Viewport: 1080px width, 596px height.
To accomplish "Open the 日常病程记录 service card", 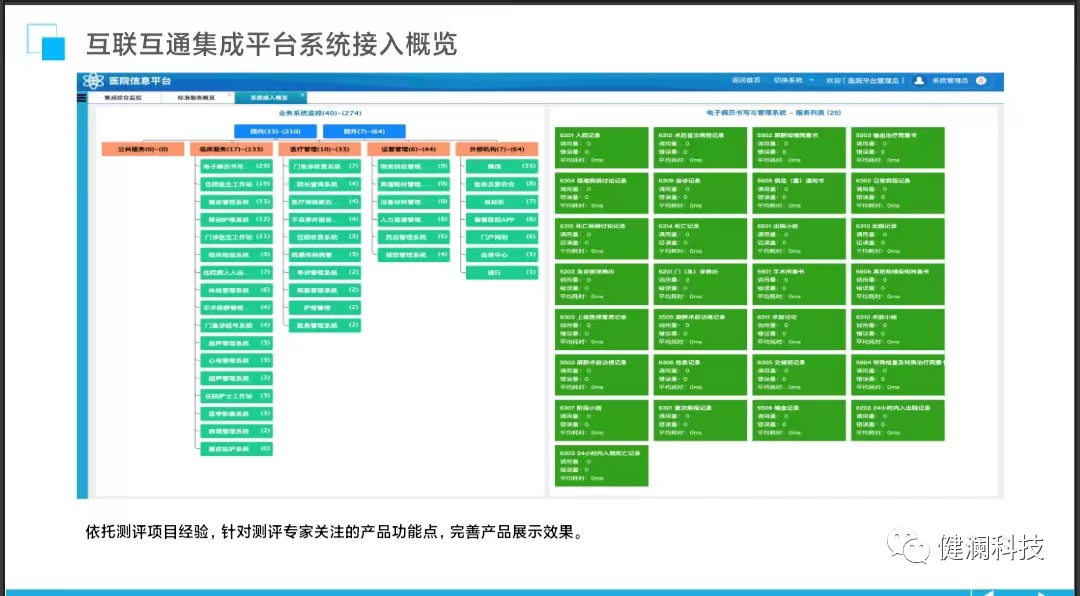I will [x=897, y=193].
